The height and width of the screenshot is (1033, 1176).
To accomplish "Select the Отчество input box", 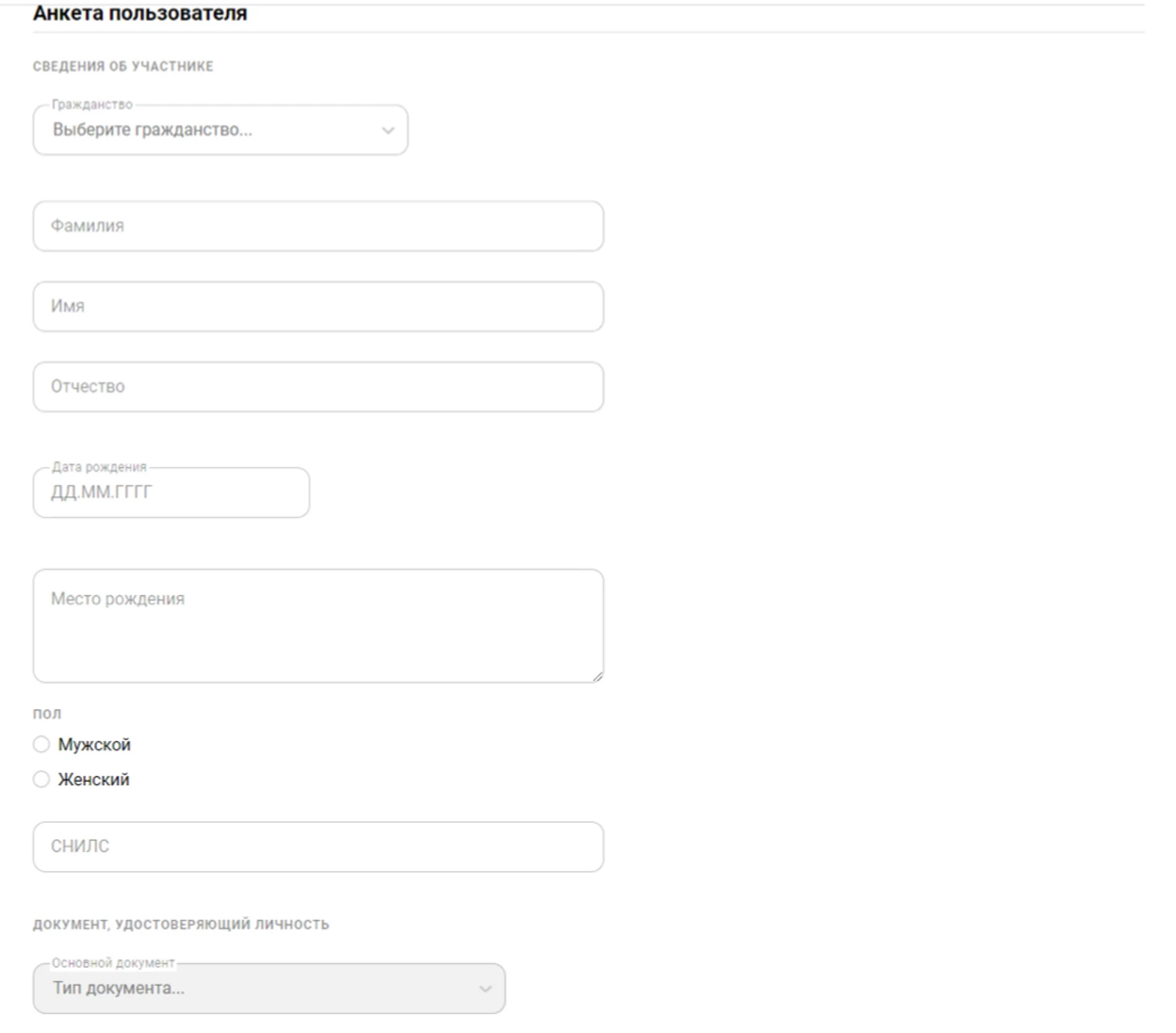I will point(318,387).
